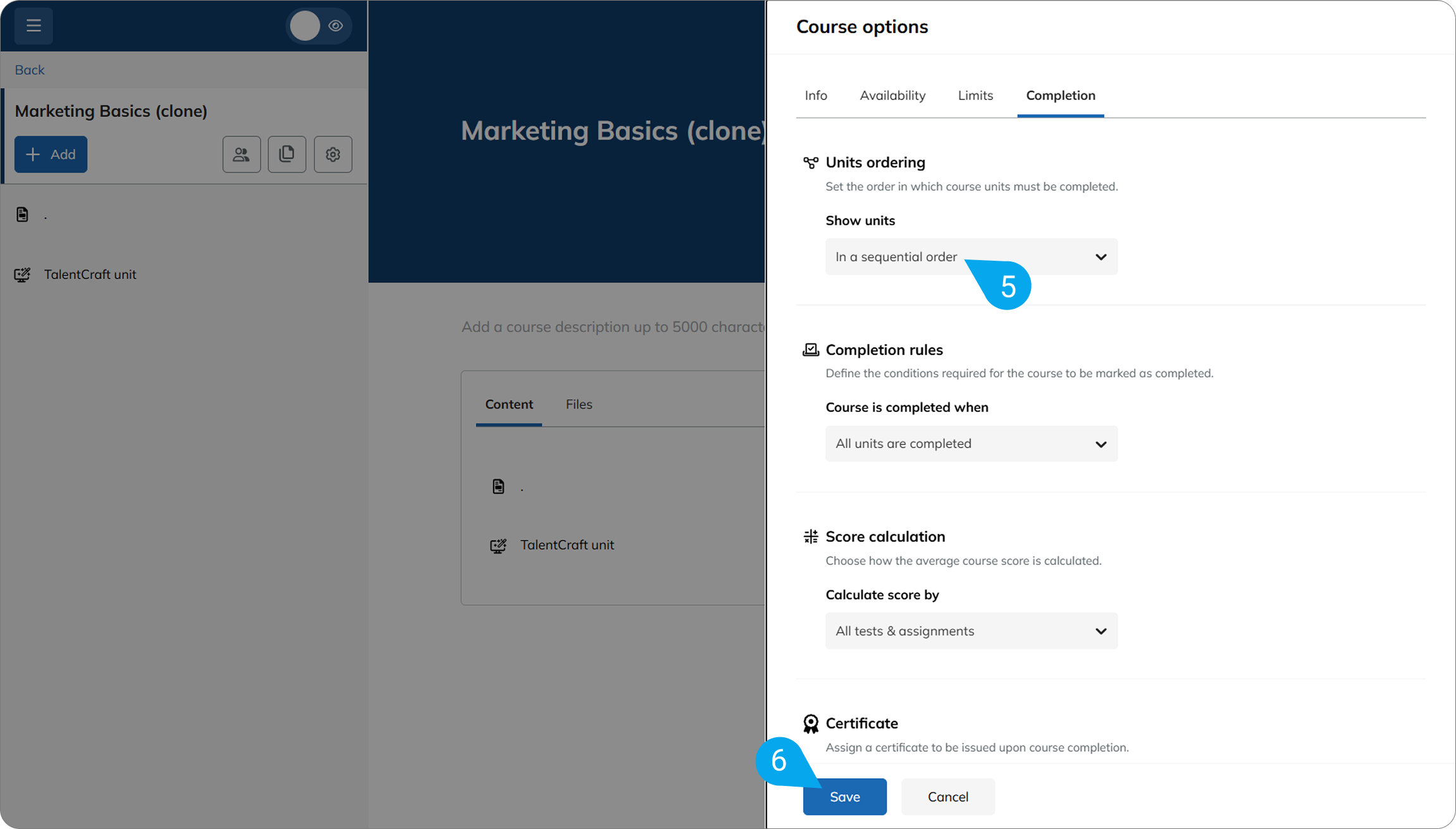
Task: Click TalentCraft unit icon in Content tab list
Action: [498, 545]
